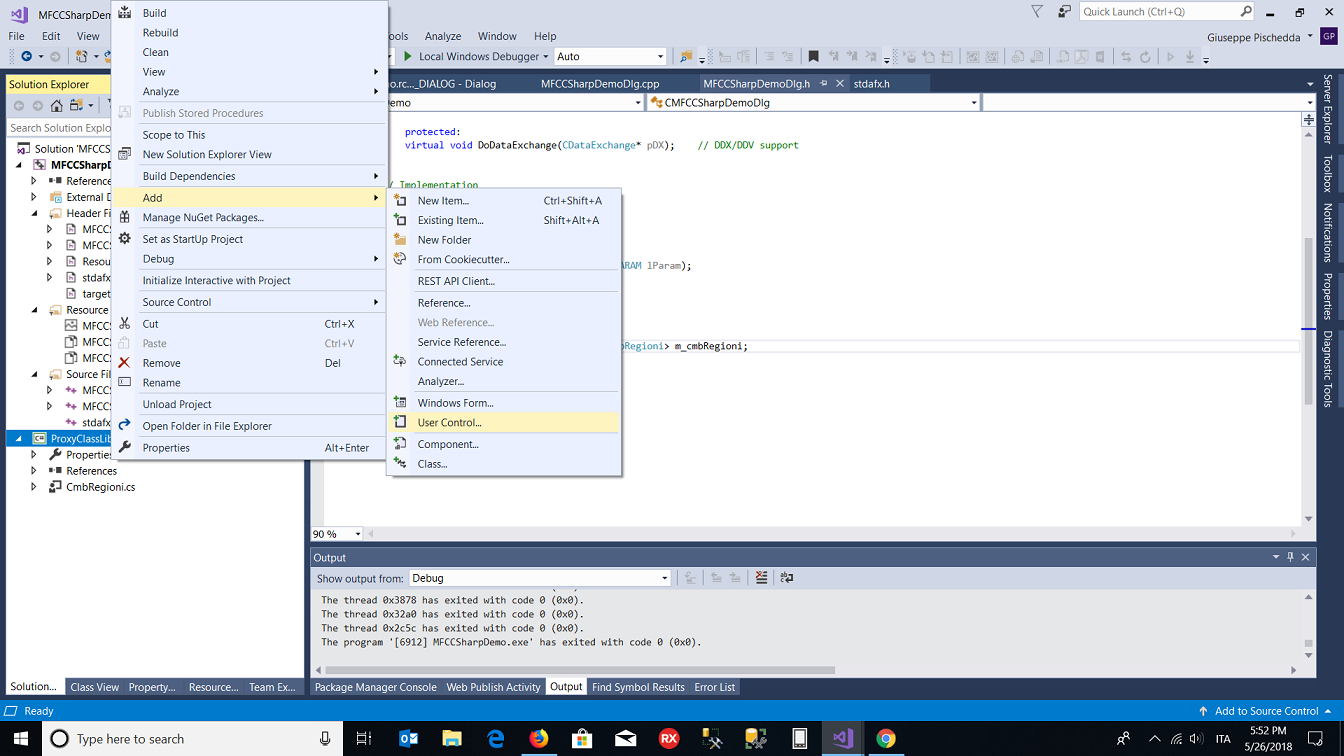Pin the MFCCSharpDemoDlg.h tab
Image resolution: width=1344 pixels, height=756 pixels.
(823, 84)
